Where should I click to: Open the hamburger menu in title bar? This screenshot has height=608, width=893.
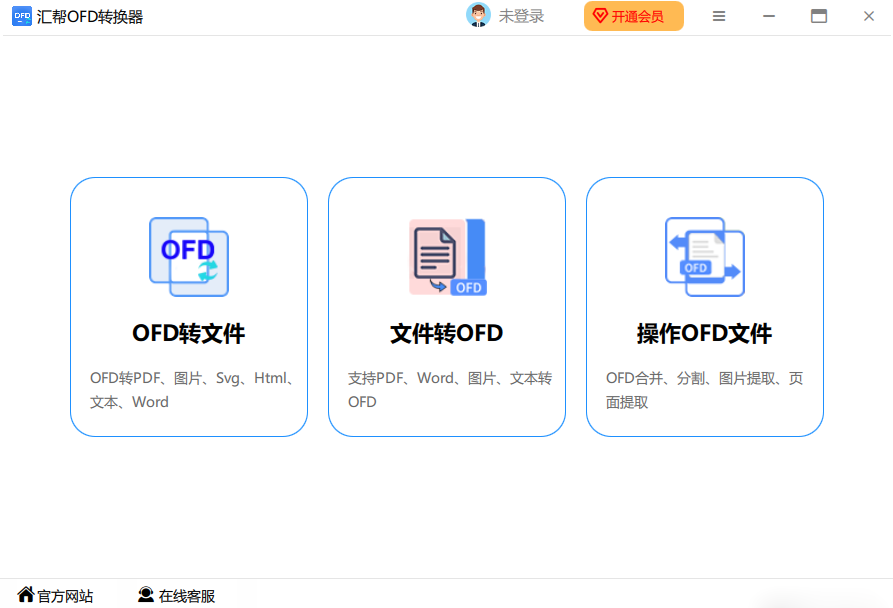pos(719,16)
